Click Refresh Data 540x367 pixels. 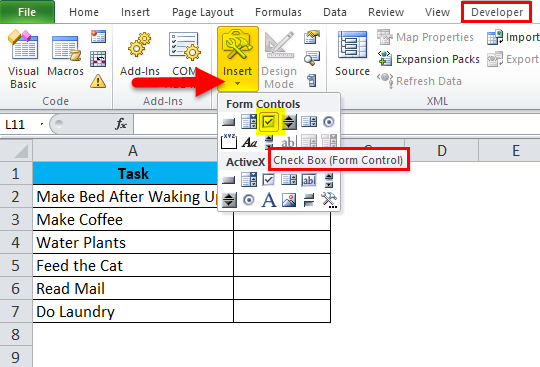tap(419, 81)
